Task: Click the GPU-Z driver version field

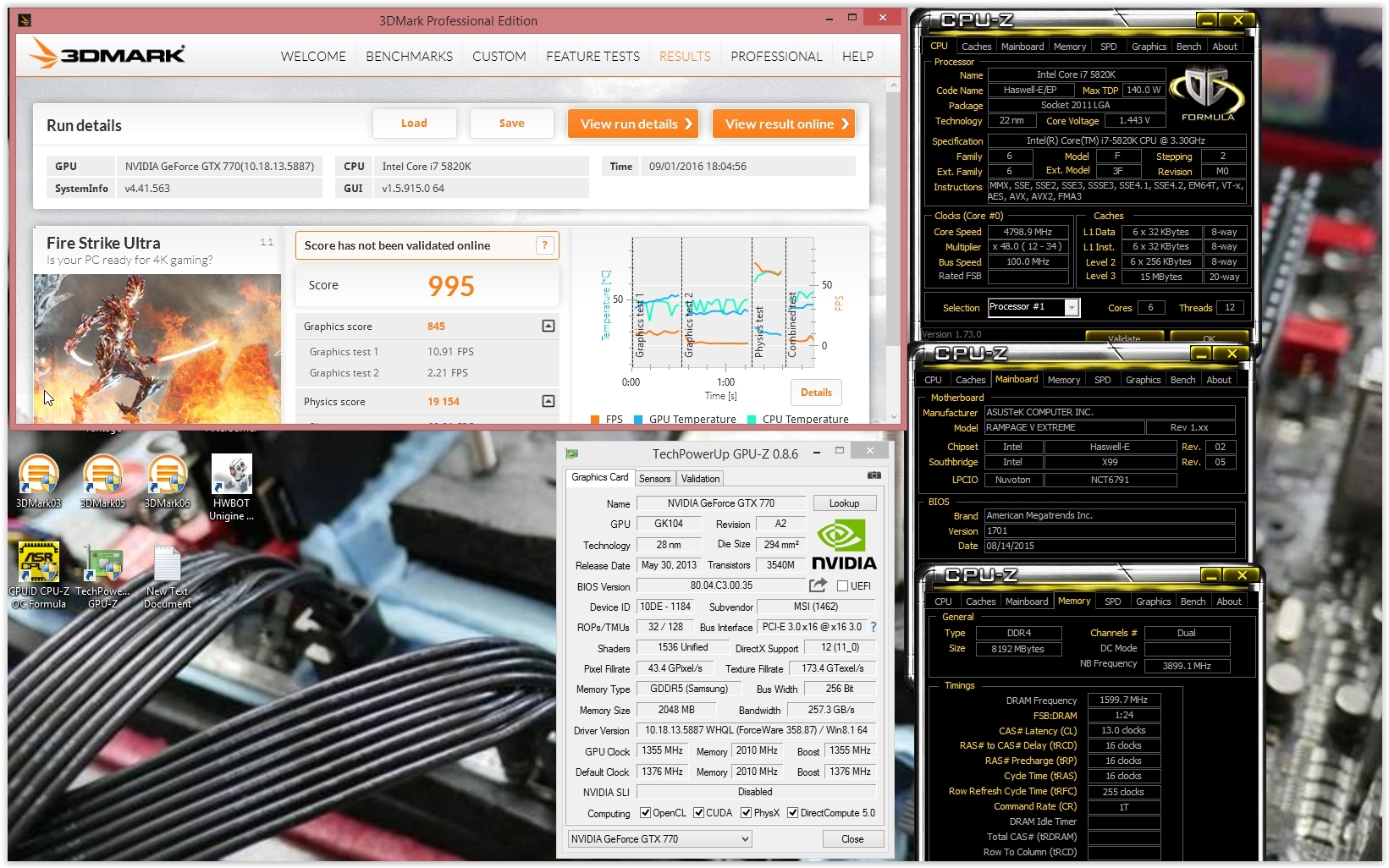Action: [756, 730]
